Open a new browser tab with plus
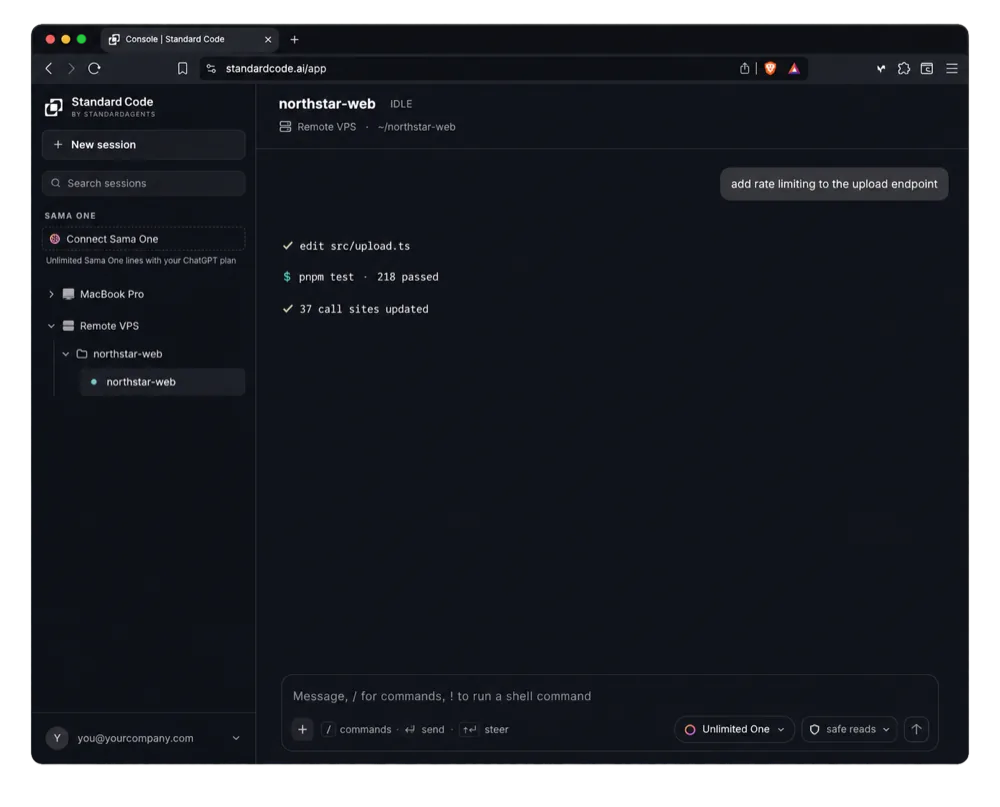1000x807 pixels. click(x=295, y=40)
